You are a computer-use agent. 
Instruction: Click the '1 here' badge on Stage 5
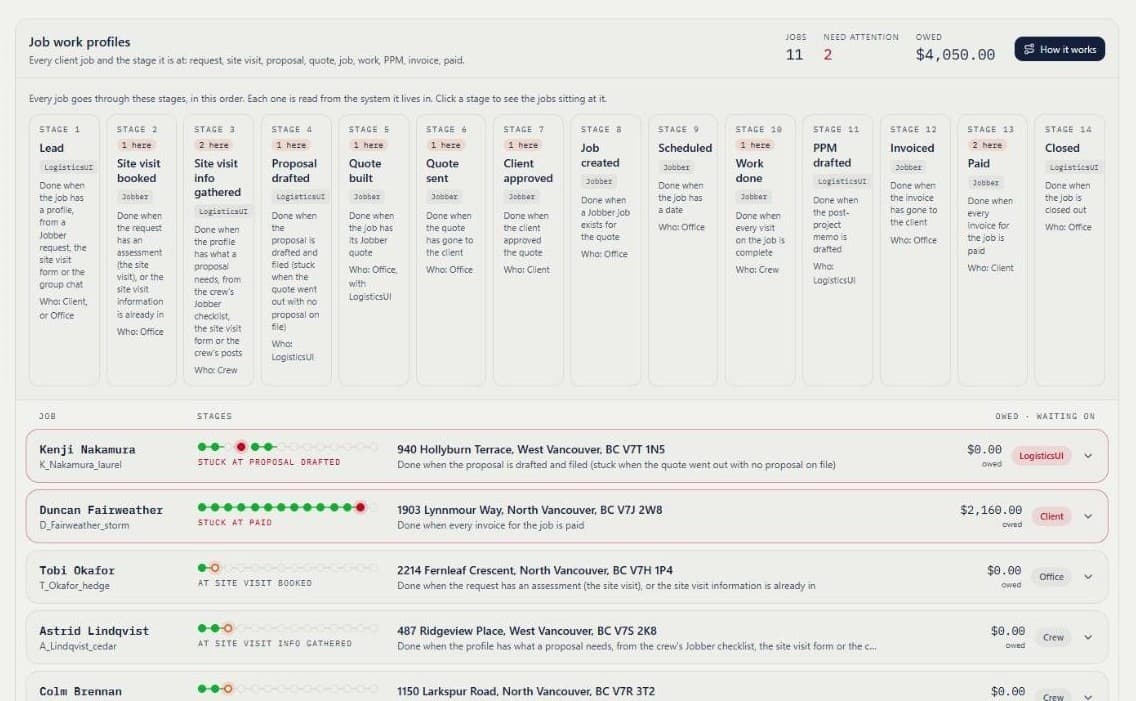(368, 145)
